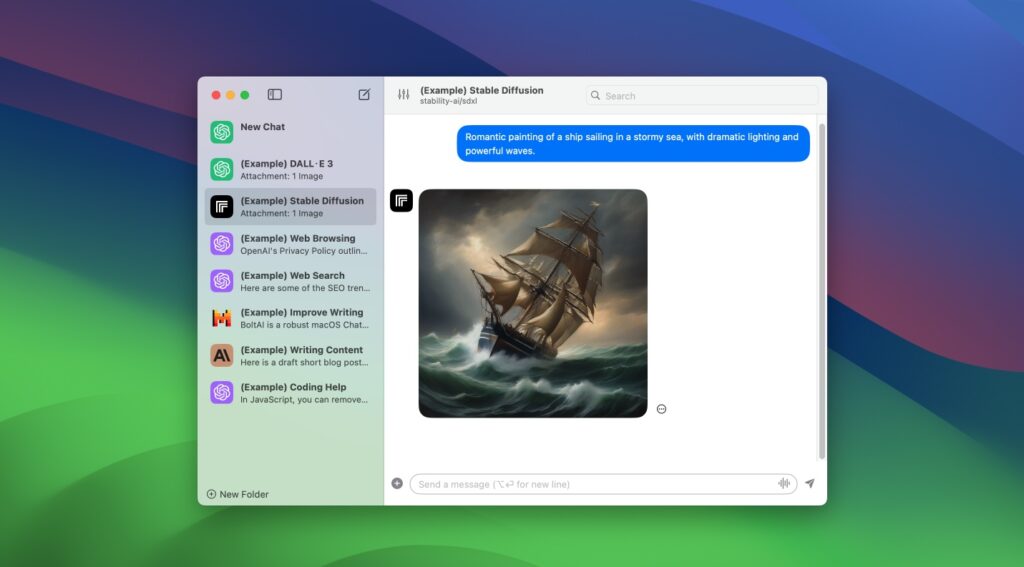This screenshot has height=567, width=1024.
Task: Select (Example) Writing Content conversation
Action: pyautogui.click(x=291, y=355)
